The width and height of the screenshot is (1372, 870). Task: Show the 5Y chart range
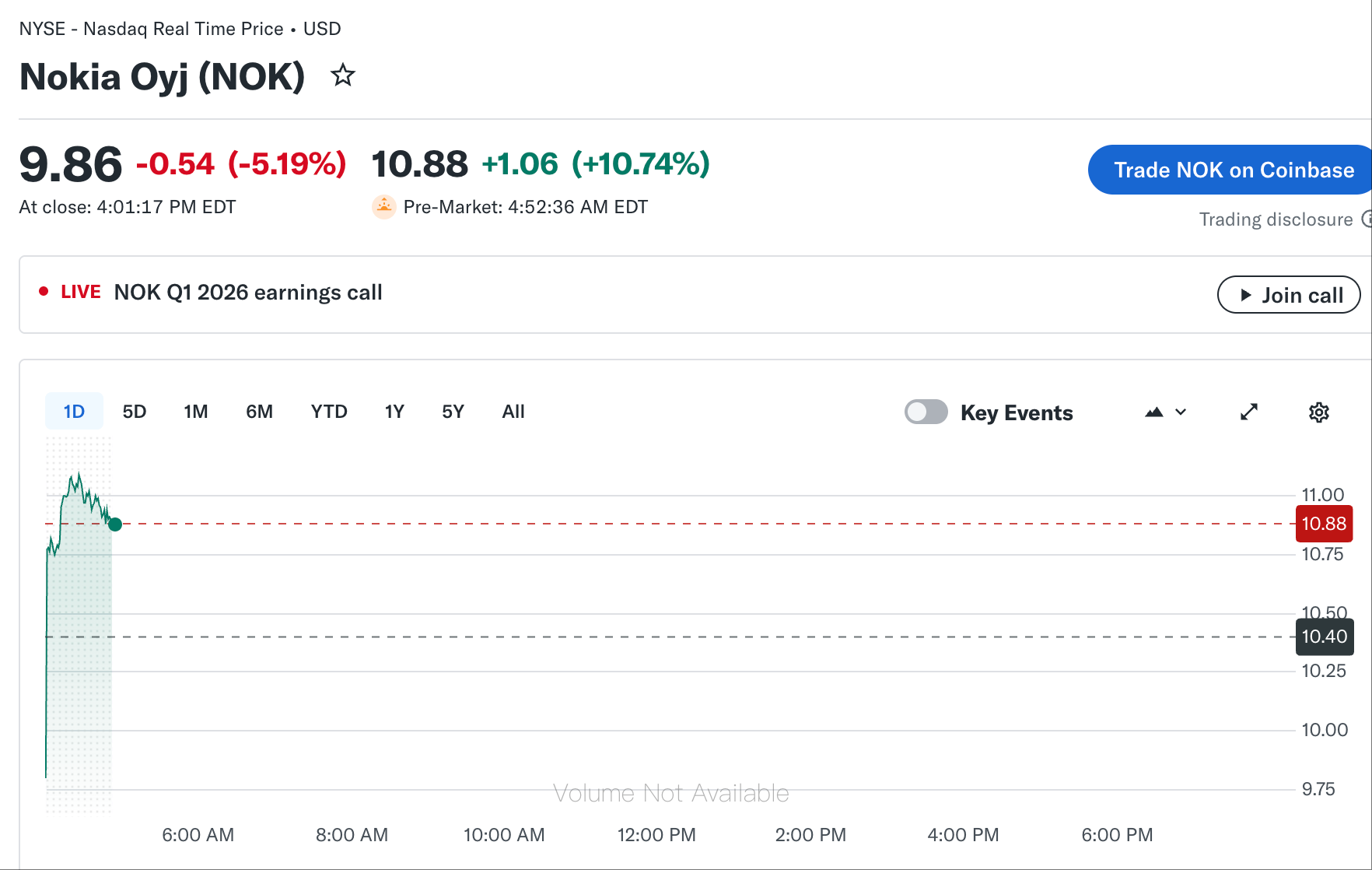pyautogui.click(x=453, y=412)
